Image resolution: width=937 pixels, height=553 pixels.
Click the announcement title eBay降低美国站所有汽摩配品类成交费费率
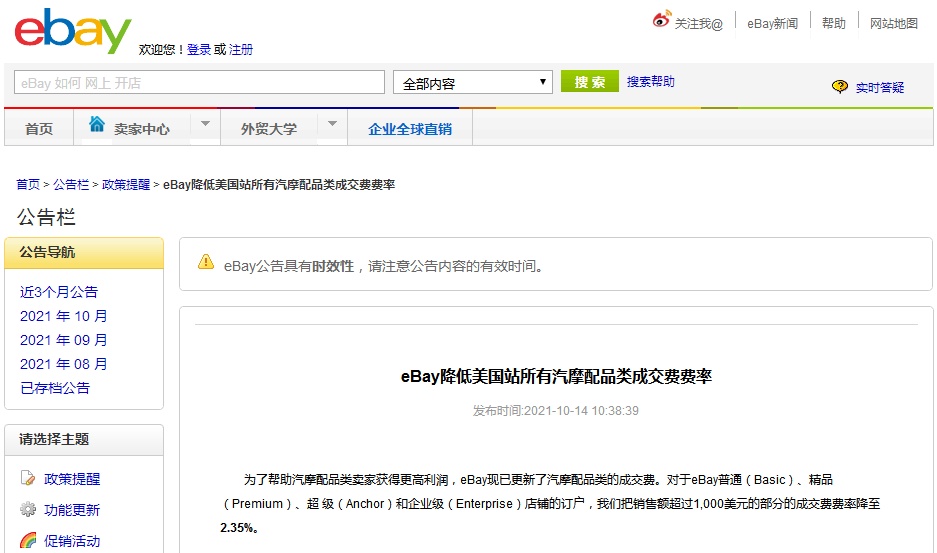[556, 376]
